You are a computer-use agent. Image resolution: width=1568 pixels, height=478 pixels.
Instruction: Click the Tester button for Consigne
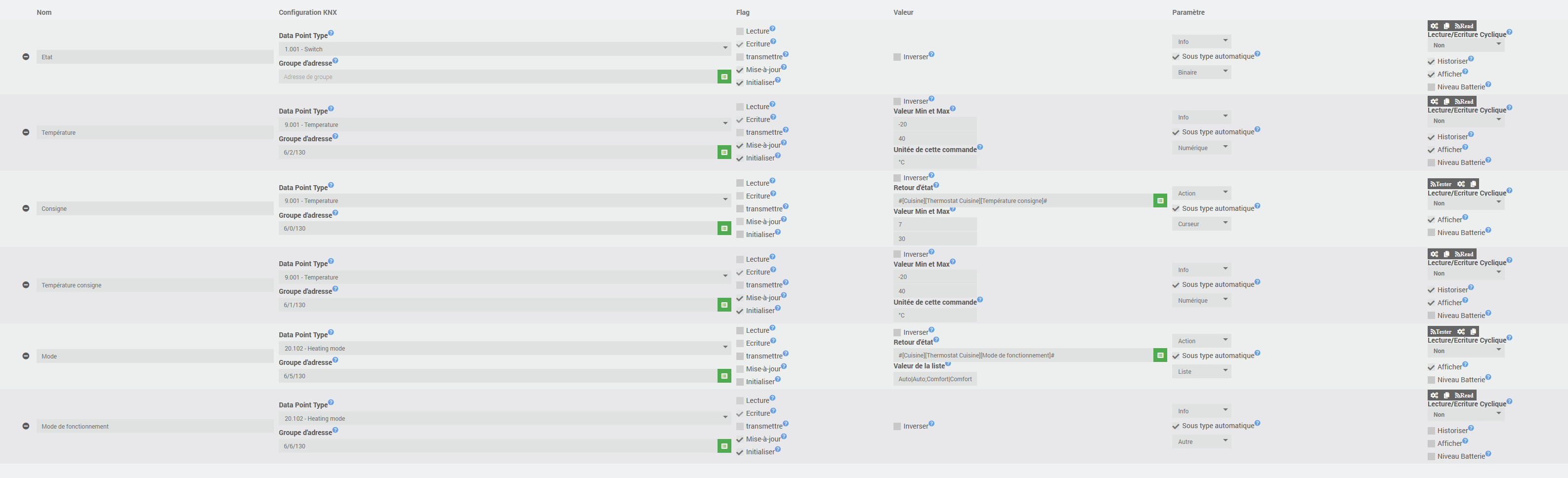[x=1441, y=184]
